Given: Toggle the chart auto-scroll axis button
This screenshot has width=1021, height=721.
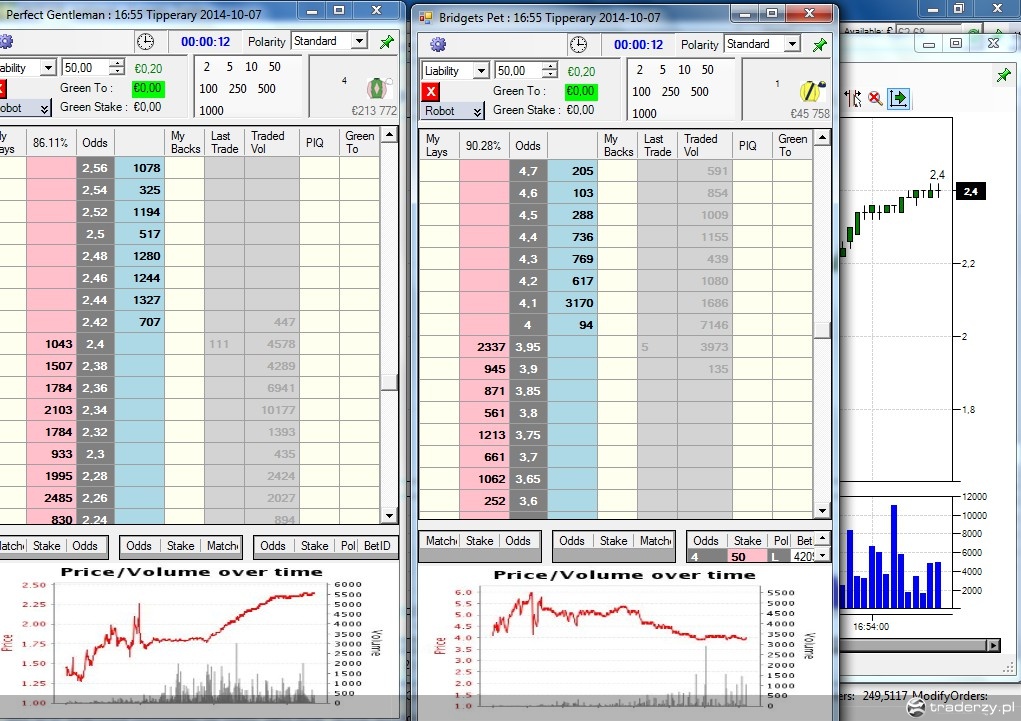Looking at the screenshot, I should pos(899,98).
